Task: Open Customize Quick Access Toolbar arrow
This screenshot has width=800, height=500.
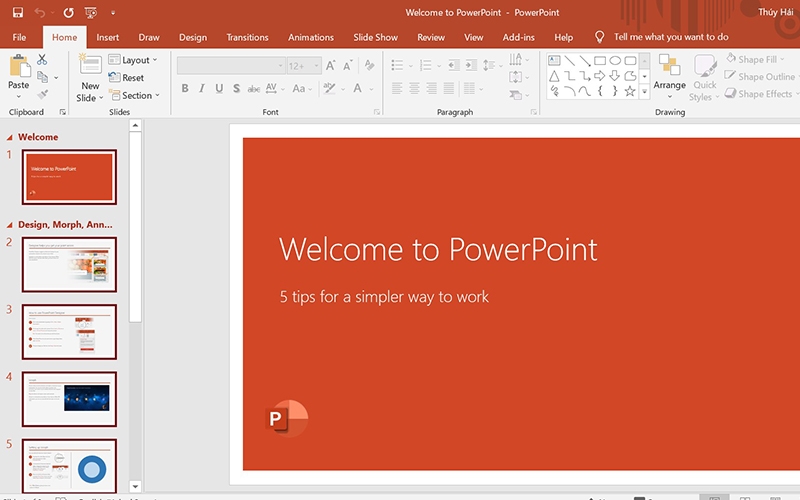Action: [x=113, y=13]
